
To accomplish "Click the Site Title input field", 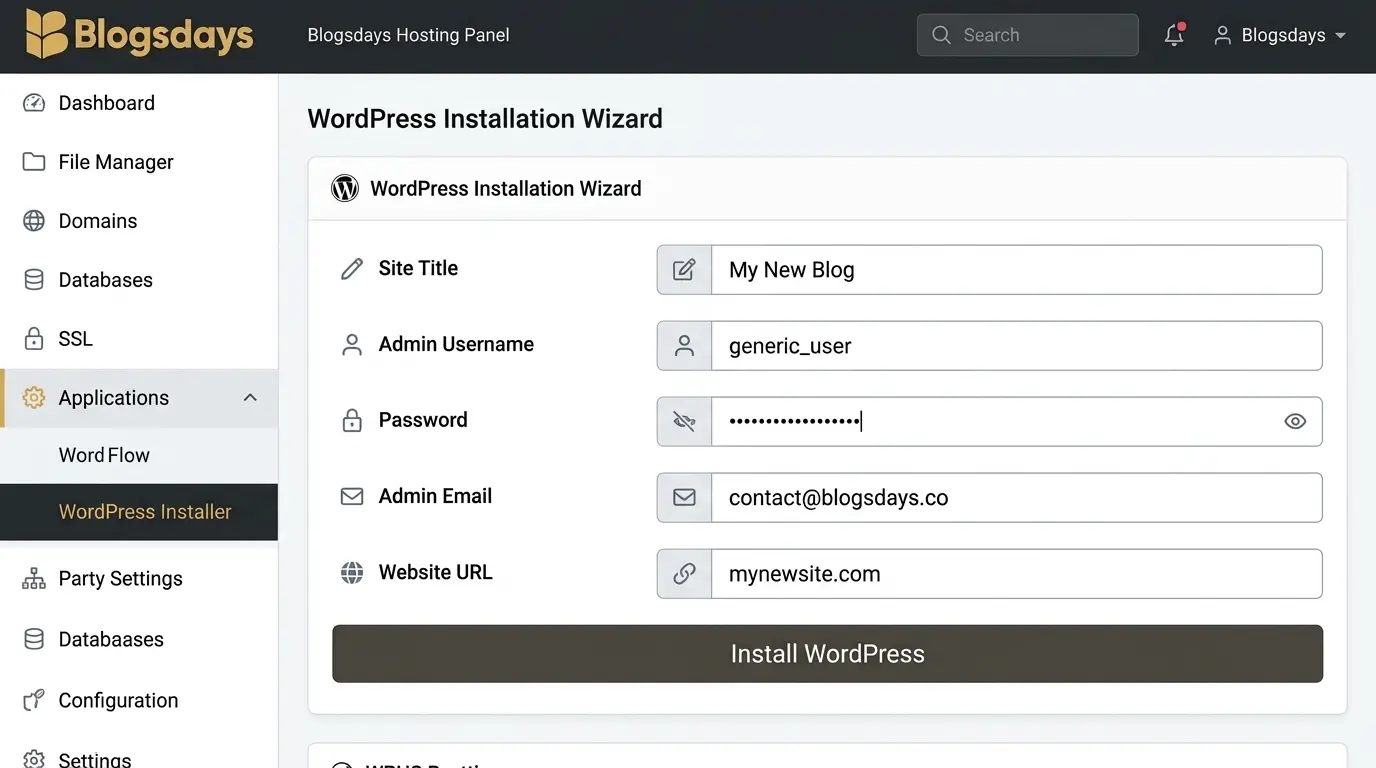I will (1016, 270).
